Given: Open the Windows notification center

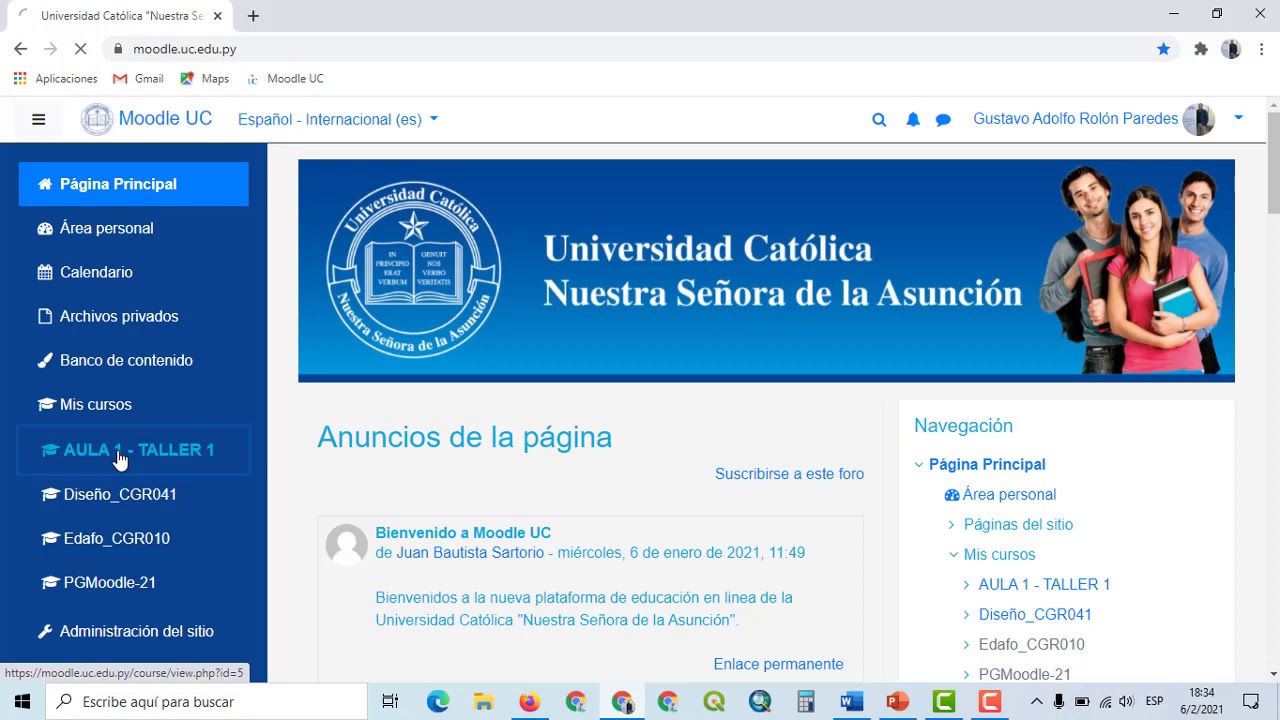Looking at the screenshot, I should click(1251, 702).
